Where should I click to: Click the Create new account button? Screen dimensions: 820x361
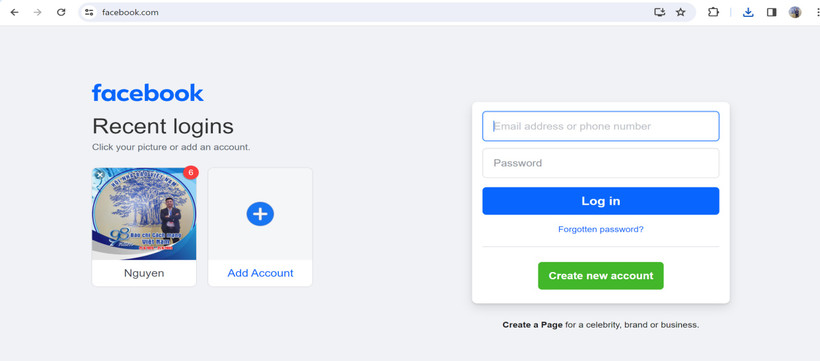click(600, 276)
